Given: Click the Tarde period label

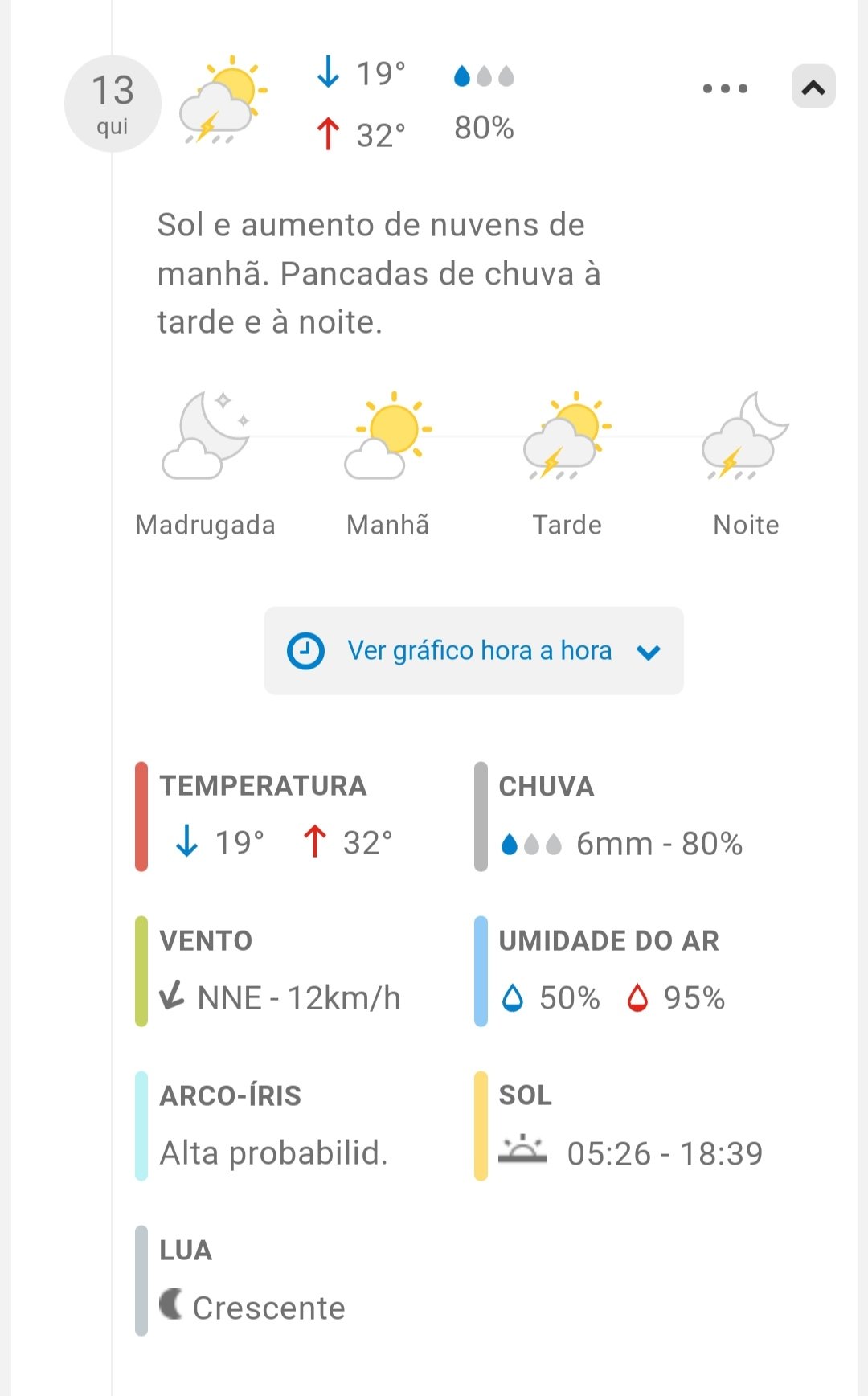Looking at the screenshot, I should [567, 525].
